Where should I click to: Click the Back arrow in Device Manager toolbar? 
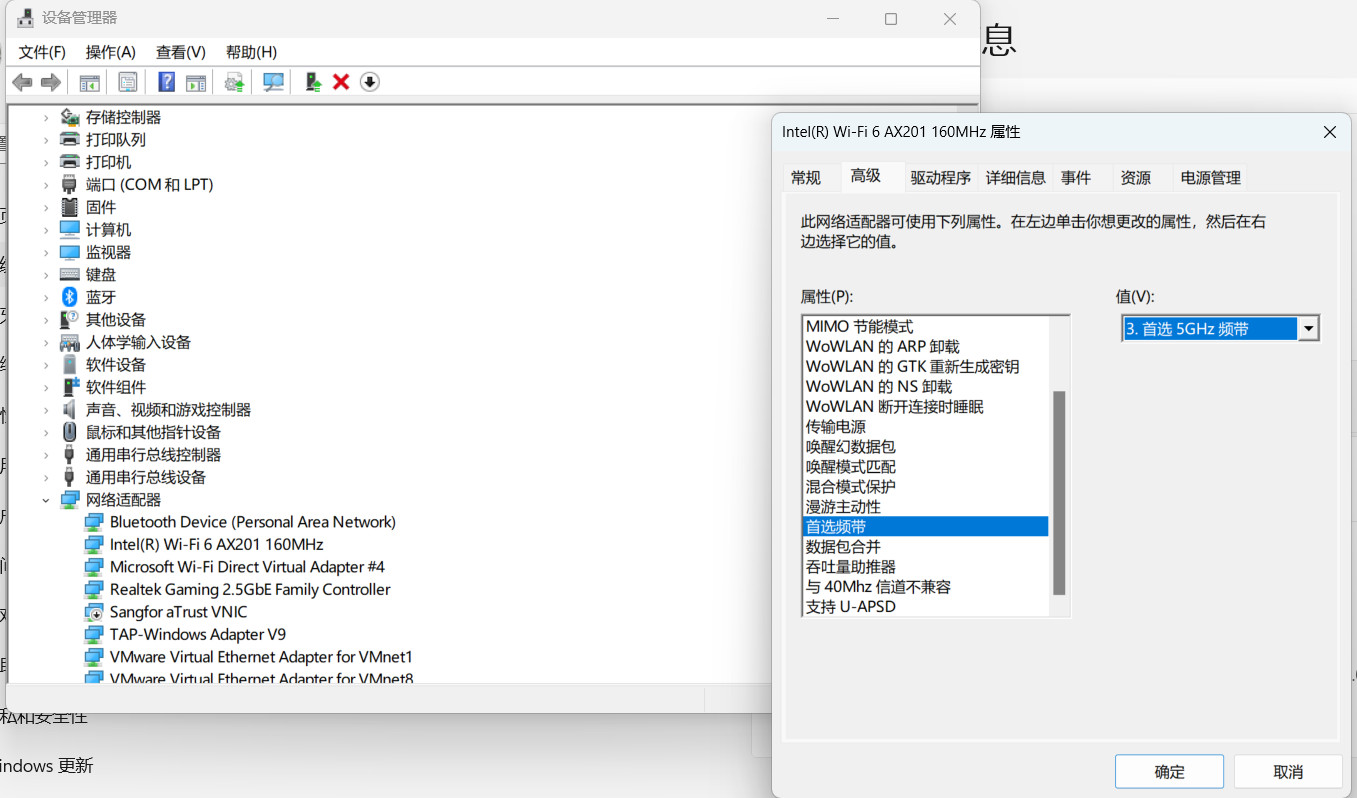(x=22, y=82)
